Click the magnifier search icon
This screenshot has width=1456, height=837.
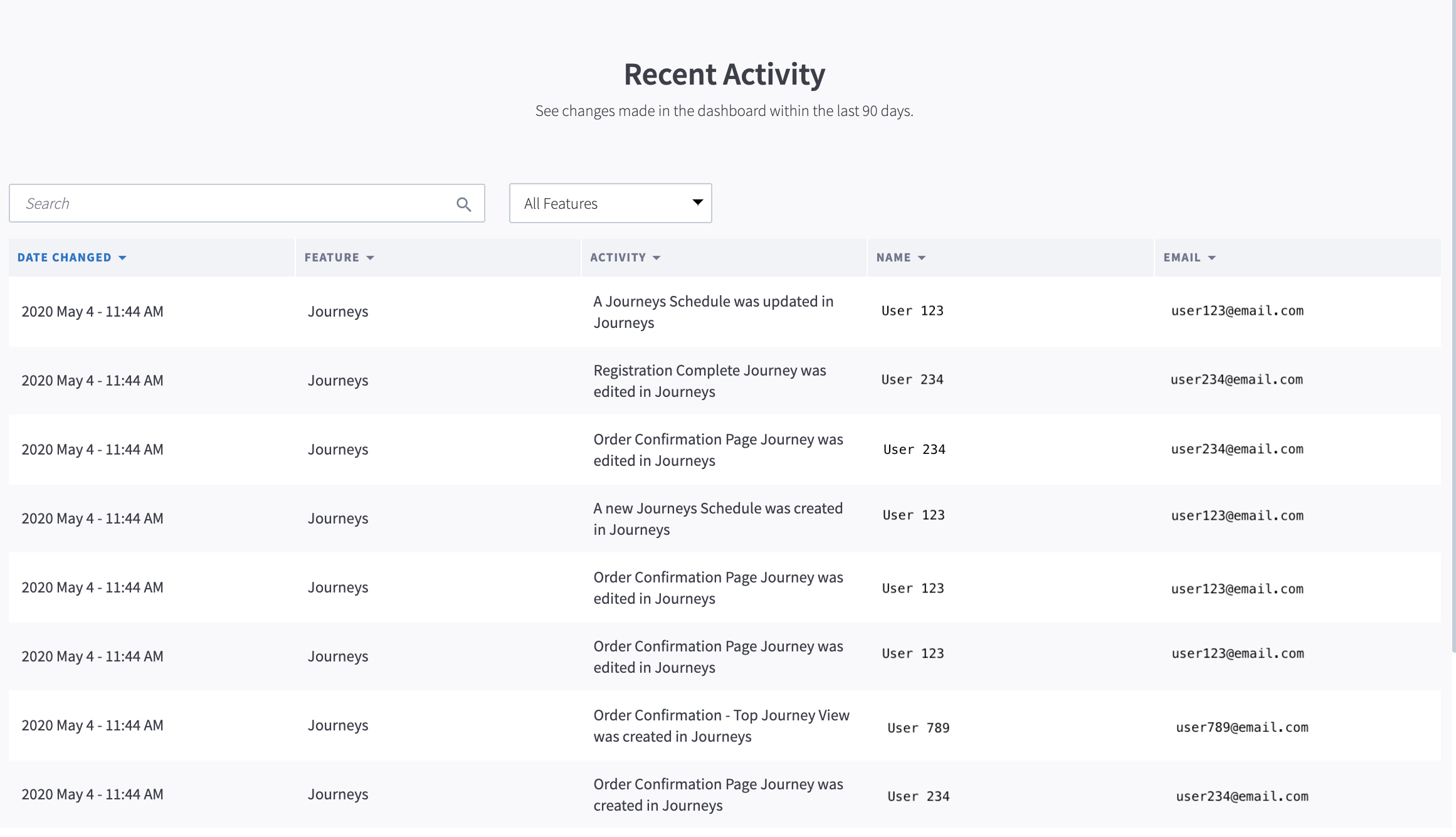463,204
